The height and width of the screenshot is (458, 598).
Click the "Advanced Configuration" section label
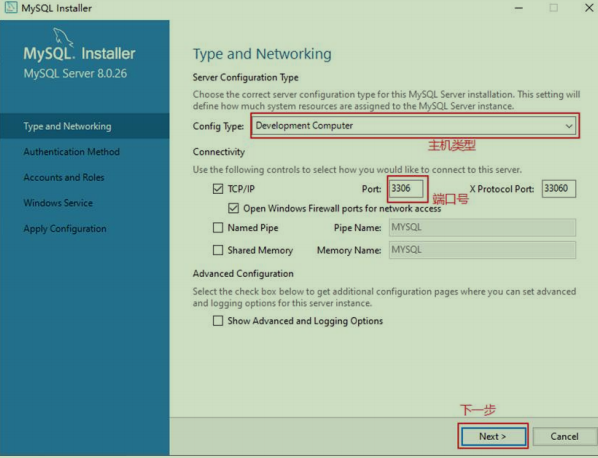point(243,273)
